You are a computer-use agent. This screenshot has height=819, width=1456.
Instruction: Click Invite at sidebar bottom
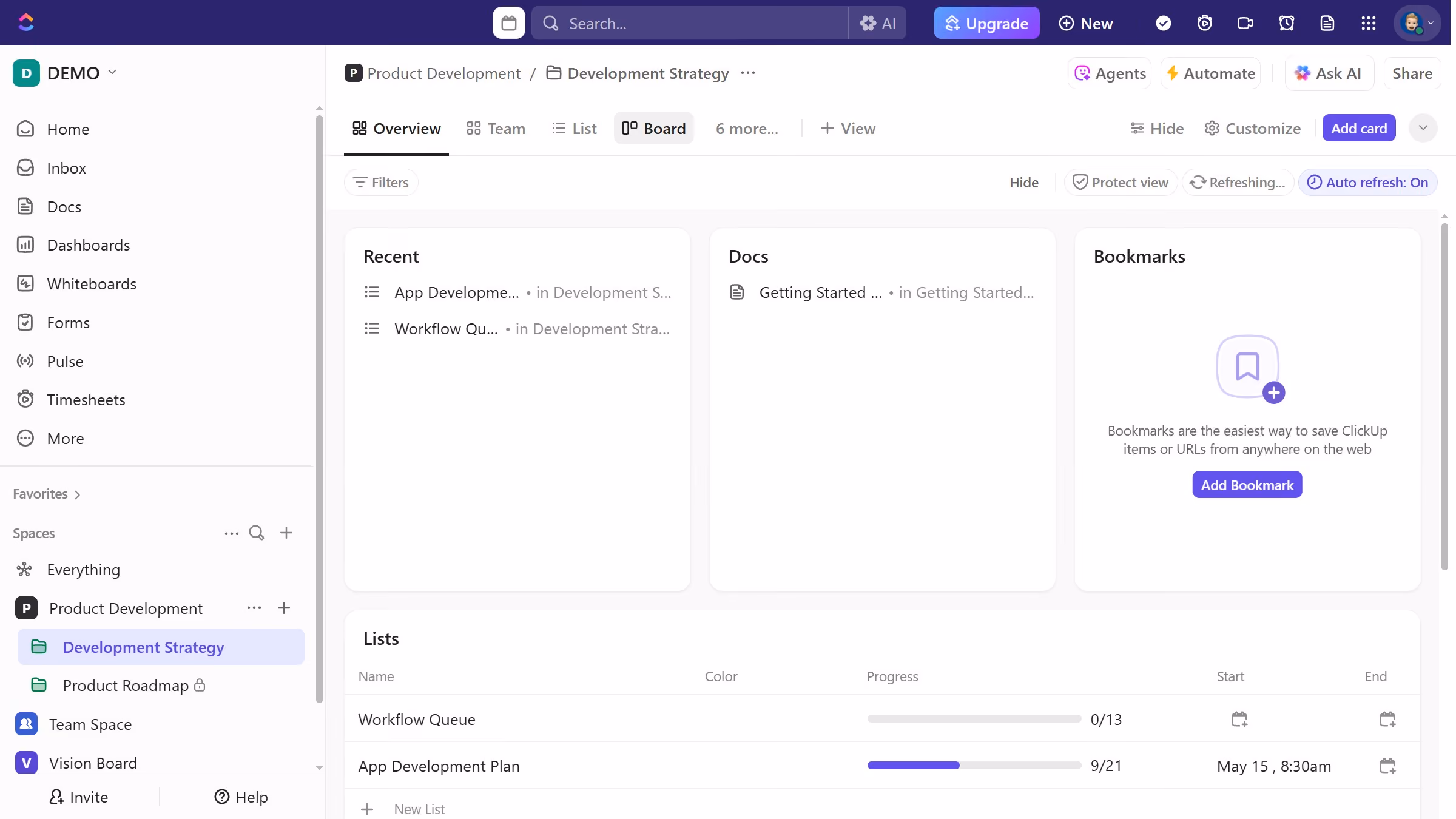pos(79,797)
